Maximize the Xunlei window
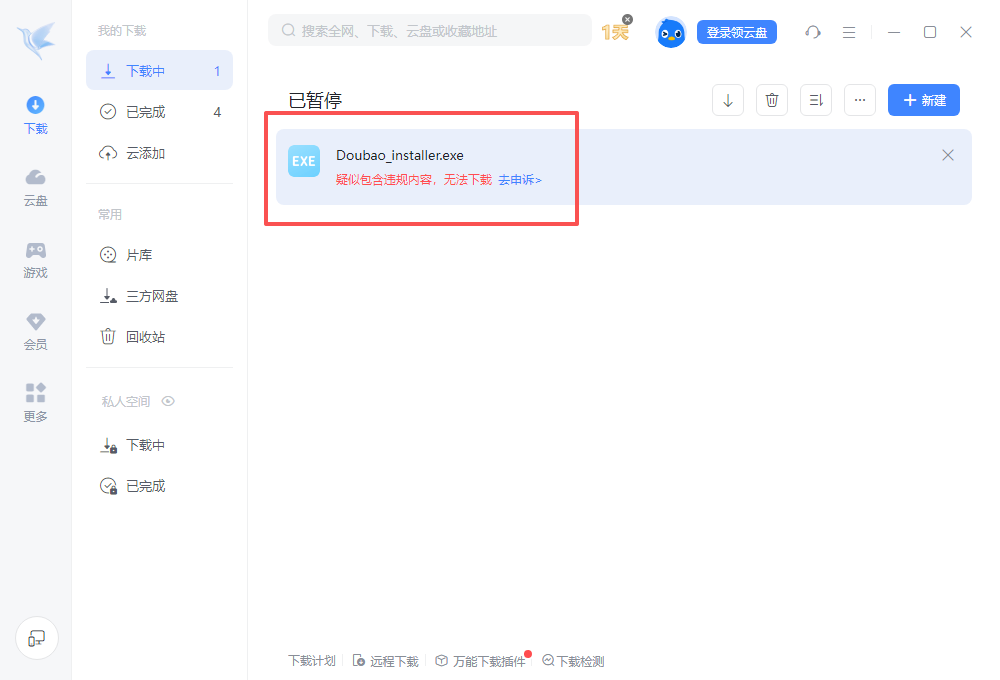 click(930, 32)
